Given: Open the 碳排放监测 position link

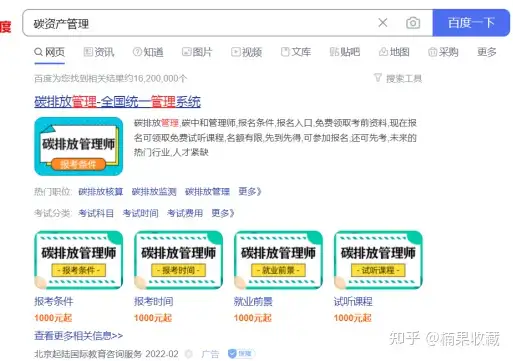Looking at the screenshot, I should click(154, 192).
